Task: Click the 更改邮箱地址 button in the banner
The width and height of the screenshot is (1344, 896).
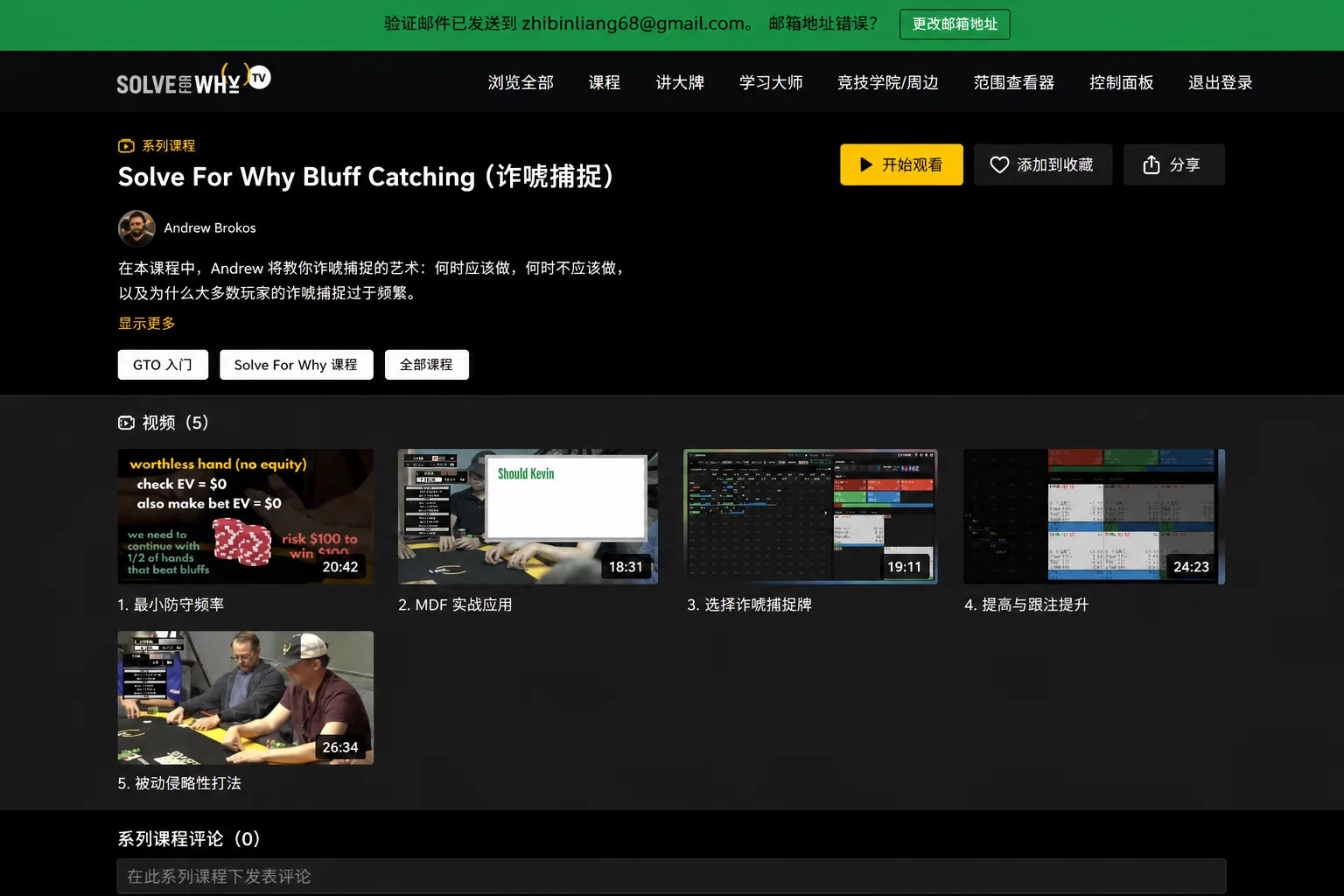Action: point(955,24)
